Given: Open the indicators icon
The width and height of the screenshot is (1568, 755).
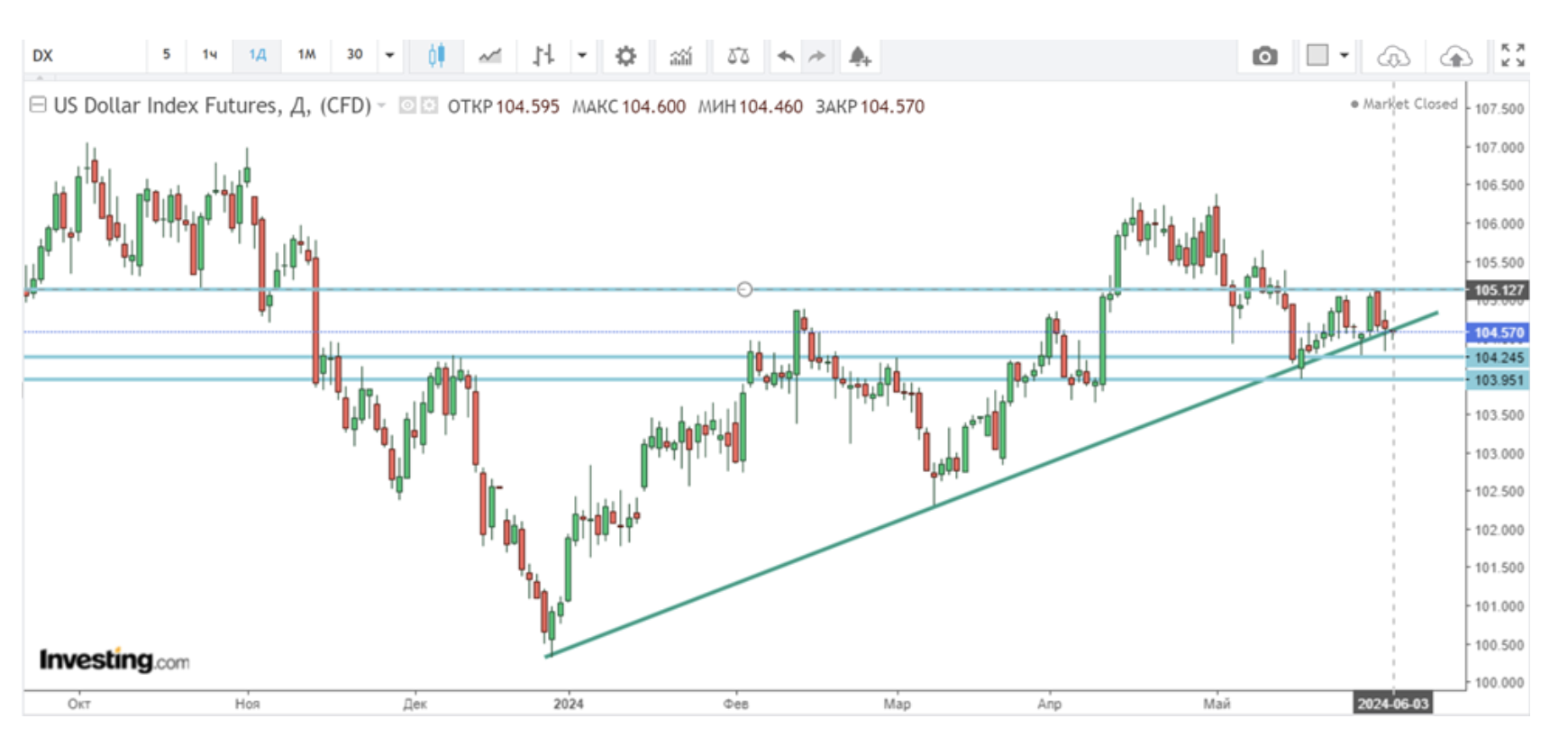Looking at the screenshot, I should coord(681,56).
